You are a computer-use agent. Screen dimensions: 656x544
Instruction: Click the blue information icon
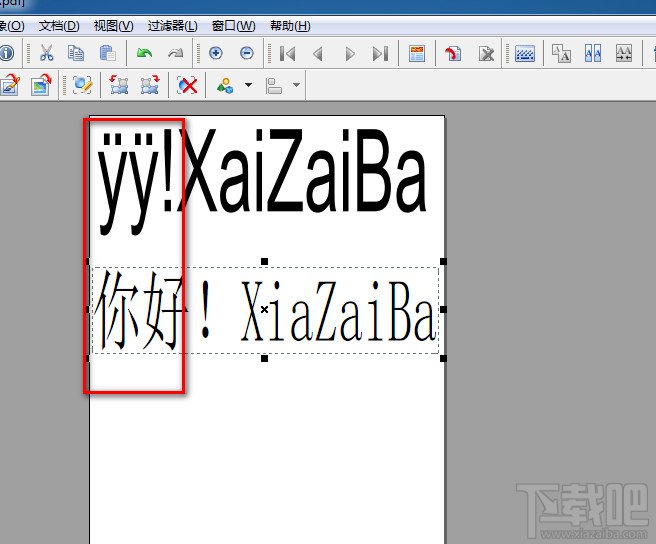point(6,53)
